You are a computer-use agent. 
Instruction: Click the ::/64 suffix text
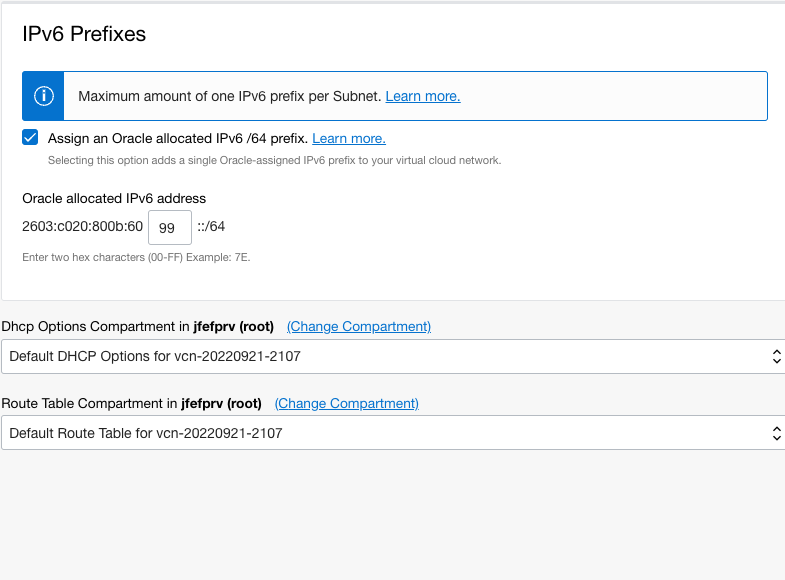pos(211,227)
